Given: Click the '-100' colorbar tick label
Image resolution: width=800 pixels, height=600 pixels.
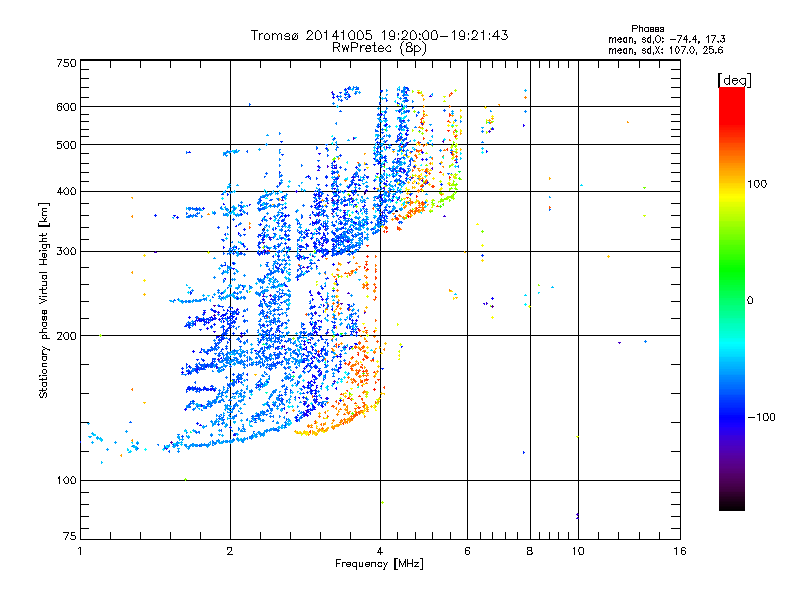Looking at the screenshot, I should (x=761, y=417).
